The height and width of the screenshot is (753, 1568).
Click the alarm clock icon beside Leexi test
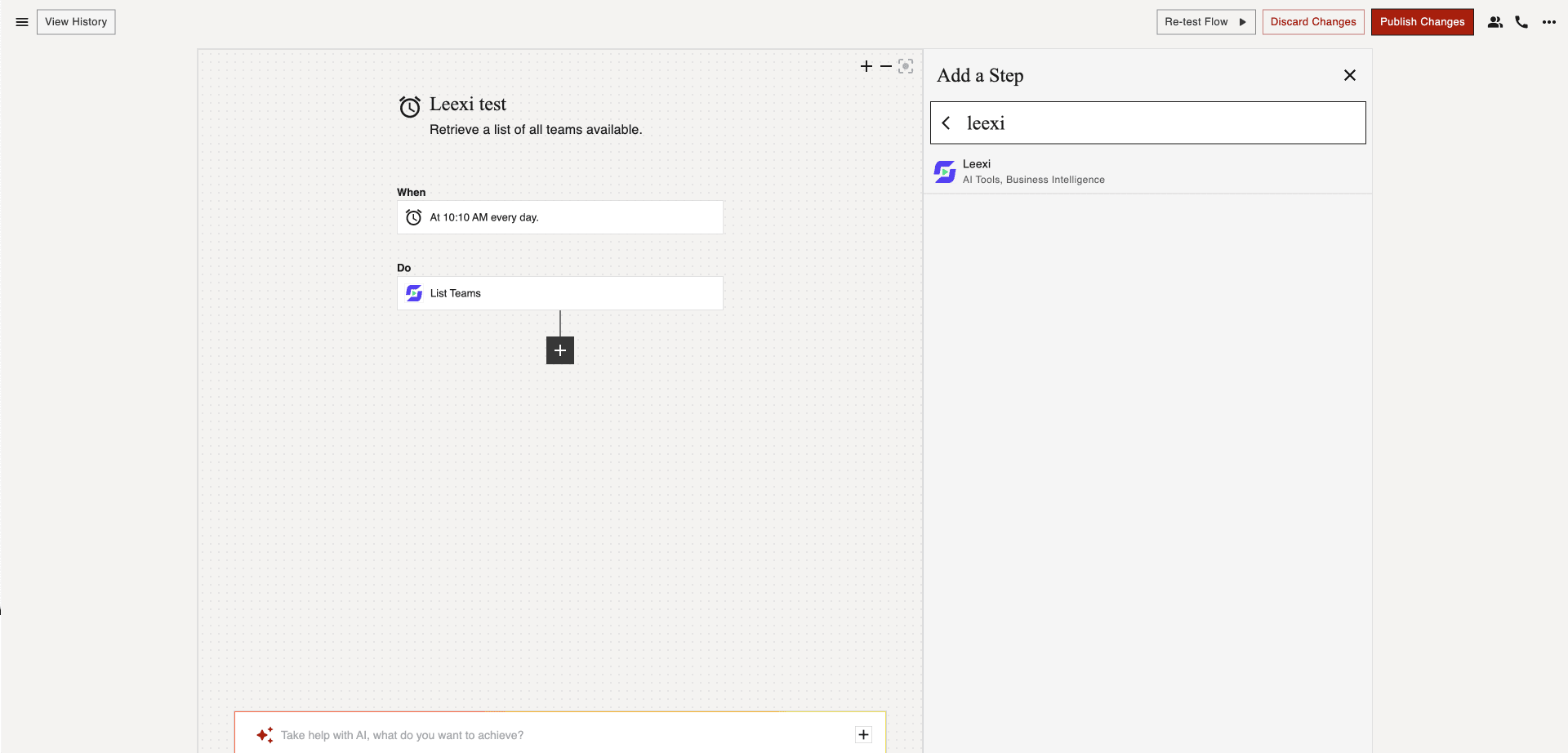pyautogui.click(x=410, y=105)
